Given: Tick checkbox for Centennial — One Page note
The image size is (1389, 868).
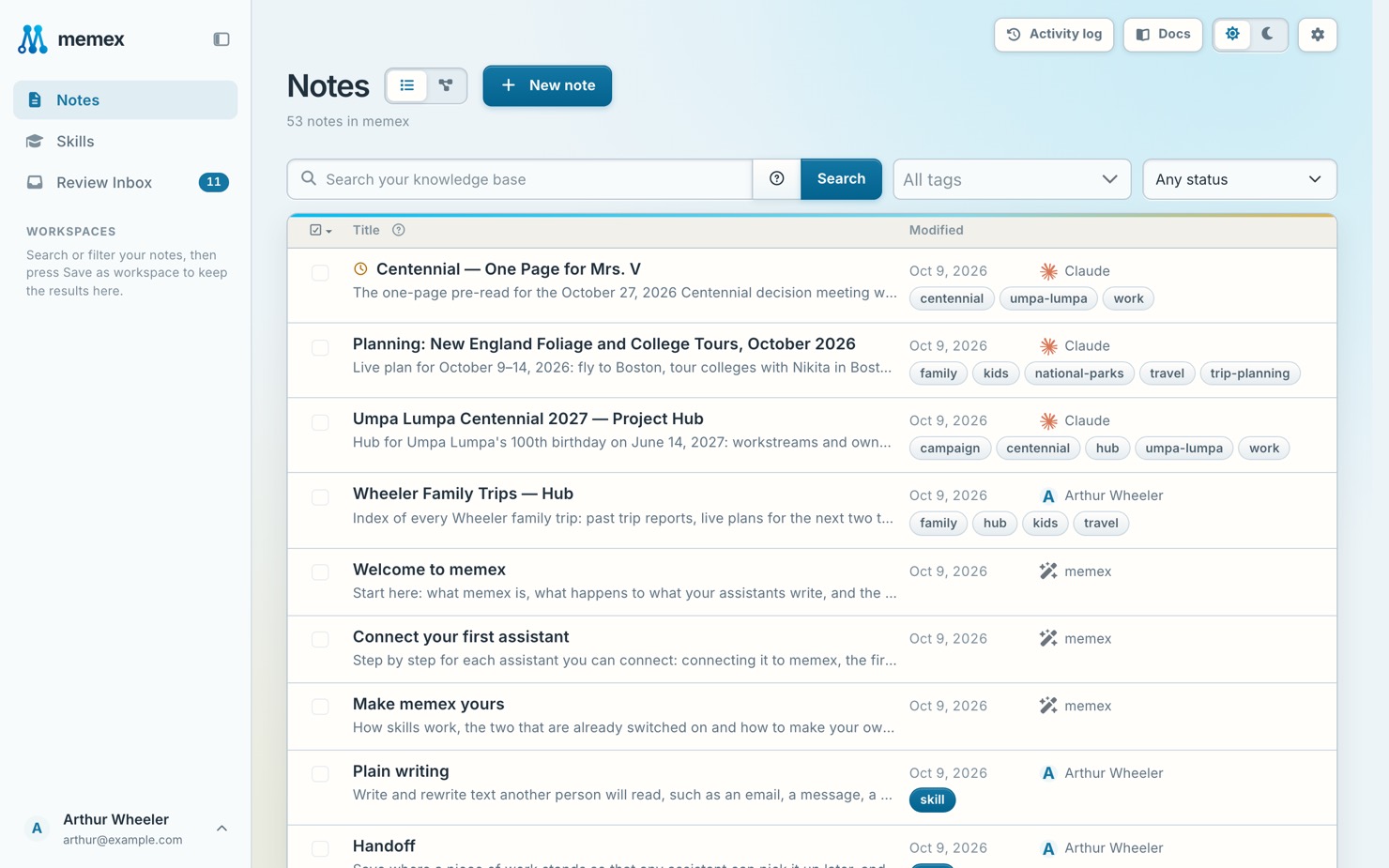Looking at the screenshot, I should (x=320, y=273).
